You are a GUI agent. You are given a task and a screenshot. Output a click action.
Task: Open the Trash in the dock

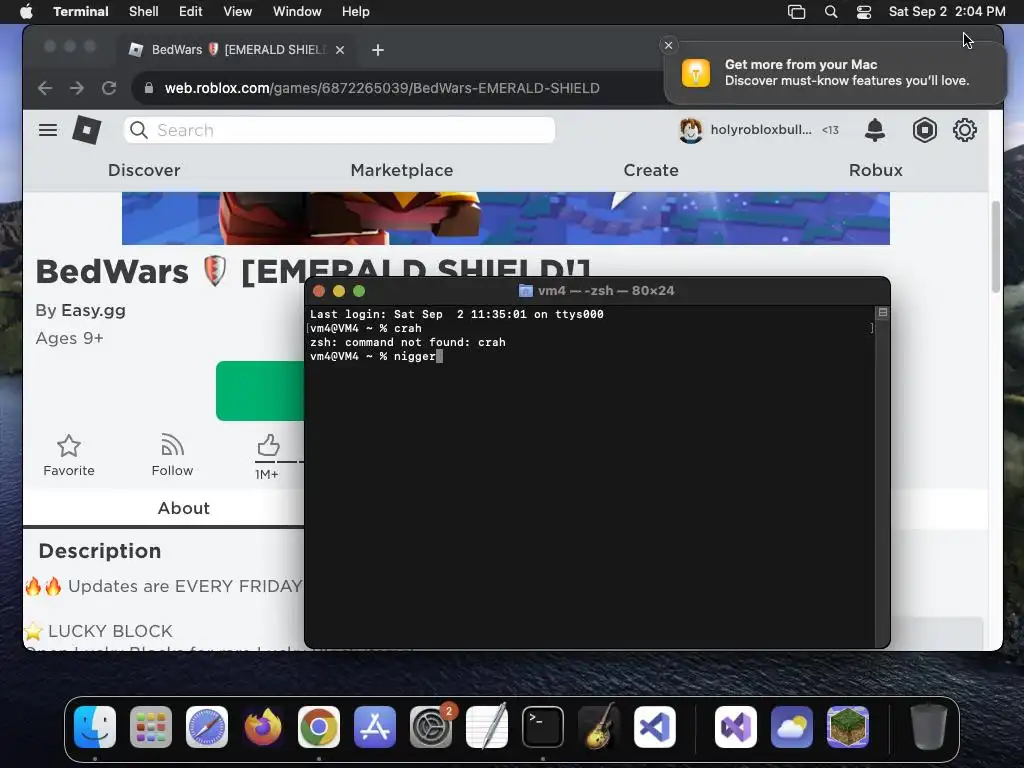click(x=928, y=727)
